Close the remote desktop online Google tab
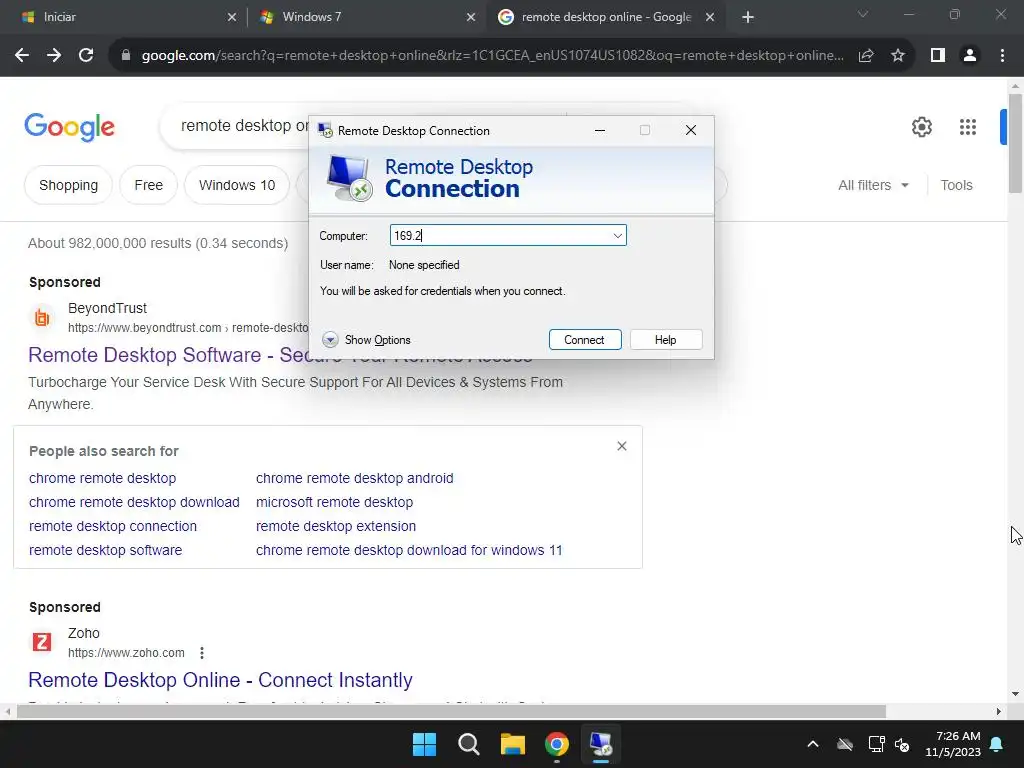The image size is (1024, 768). 710,18
